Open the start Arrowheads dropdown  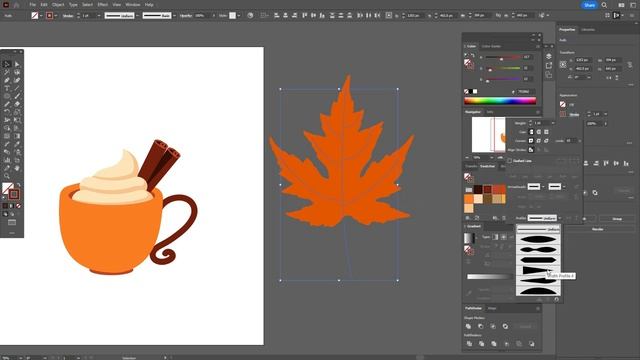[x=543, y=187]
